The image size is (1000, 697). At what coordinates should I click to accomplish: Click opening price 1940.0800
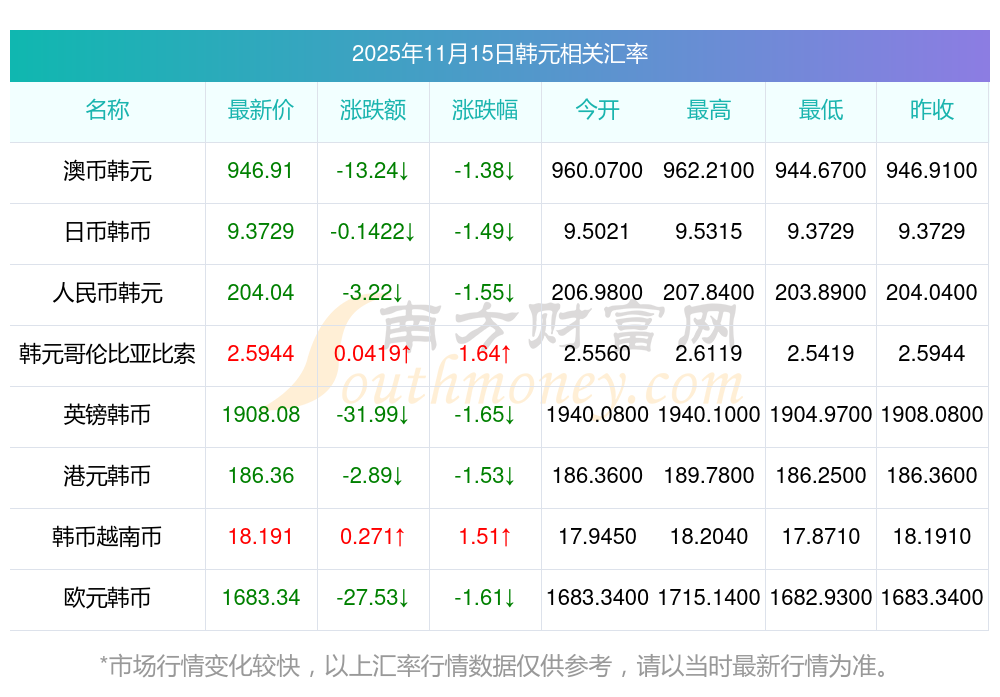click(x=597, y=415)
